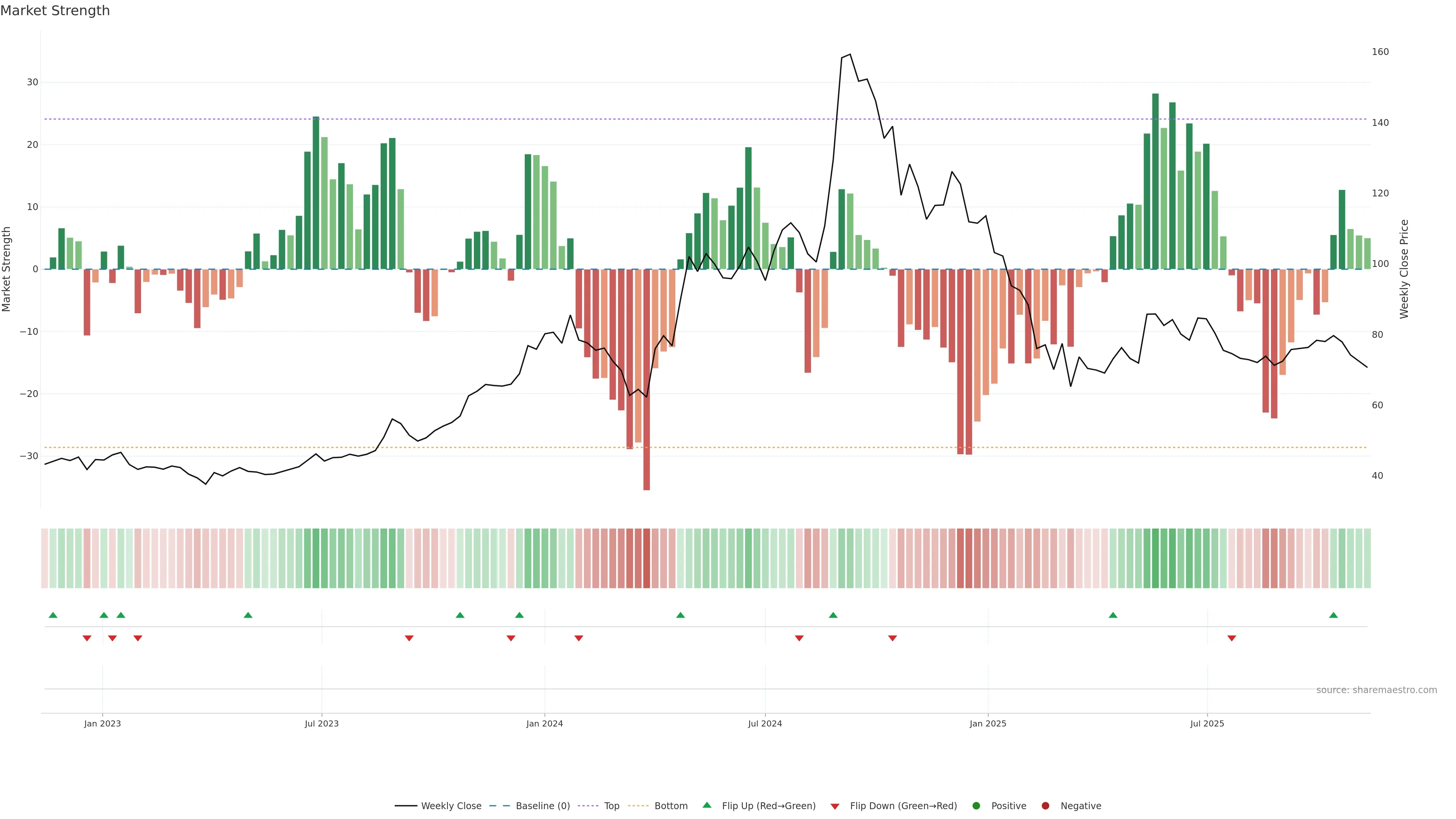
Task: Click the Flip Up green triangle legend icon
Action: (706, 805)
